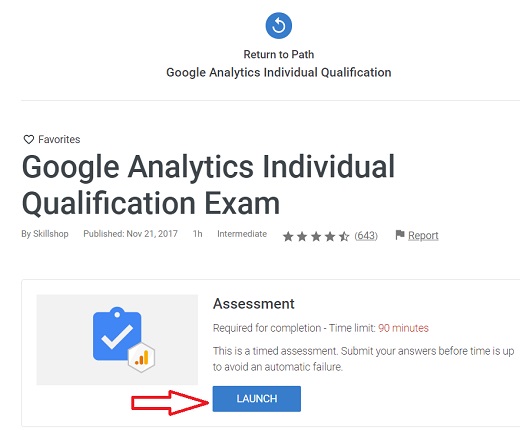Open the Report link

pyautogui.click(x=423, y=235)
